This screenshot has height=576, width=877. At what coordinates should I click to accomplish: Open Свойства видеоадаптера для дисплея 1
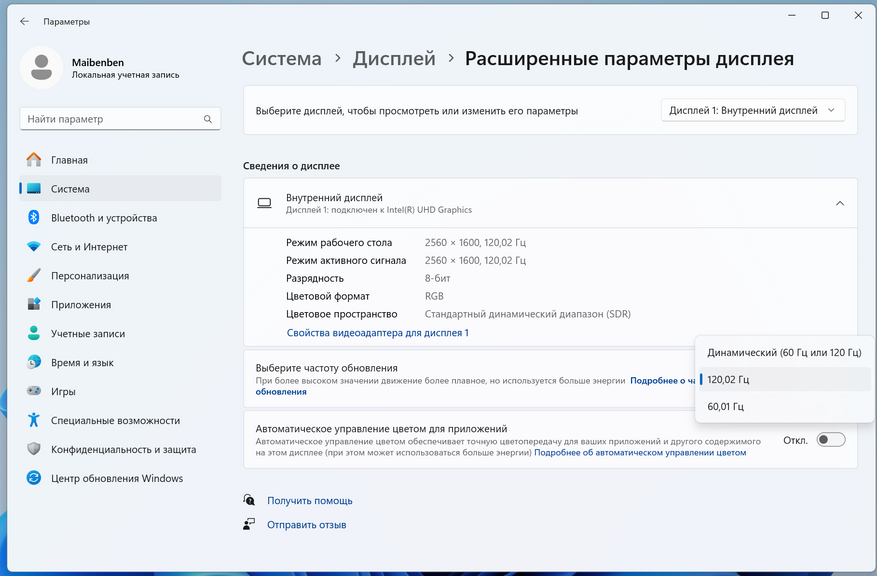tap(378, 333)
